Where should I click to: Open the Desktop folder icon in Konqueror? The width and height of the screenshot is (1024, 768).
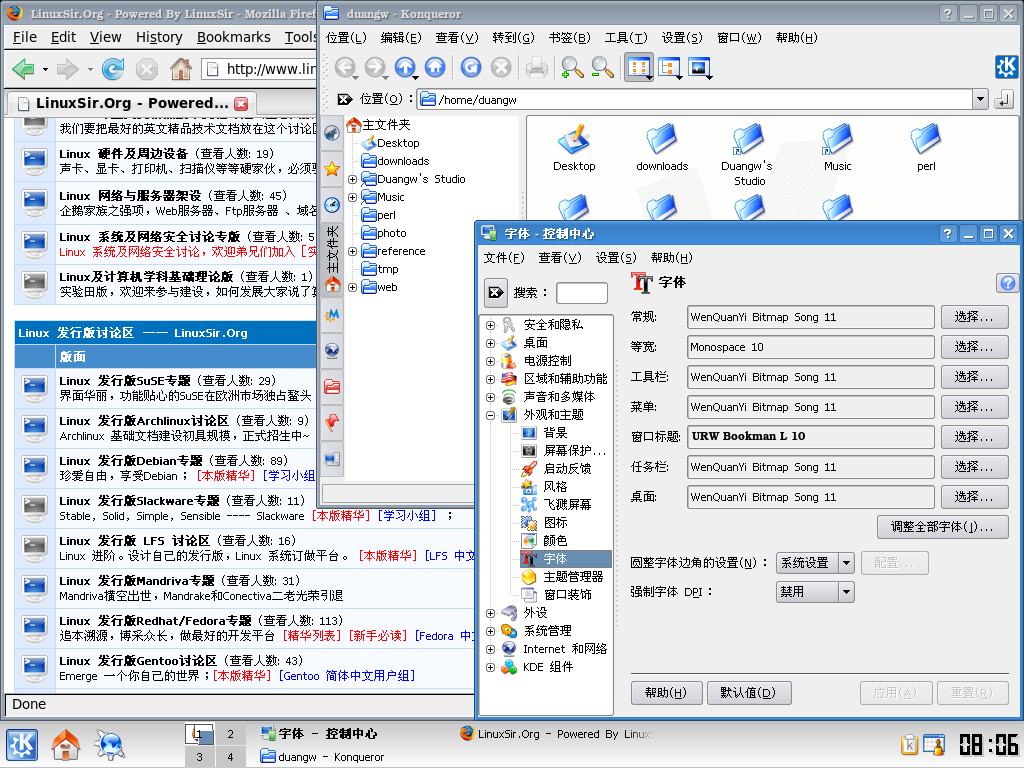click(x=574, y=148)
